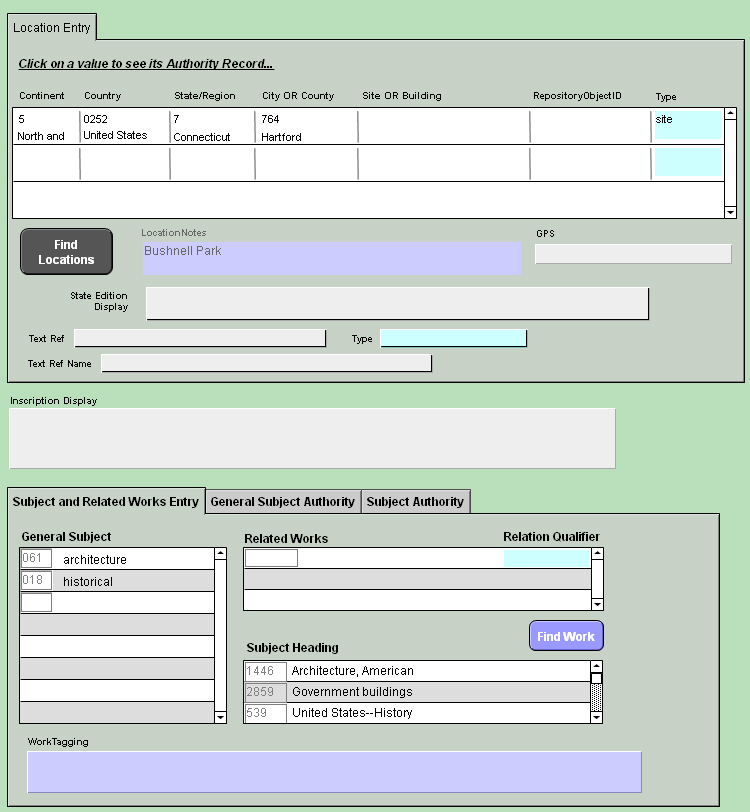Click the State Edition Display field

point(397,304)
